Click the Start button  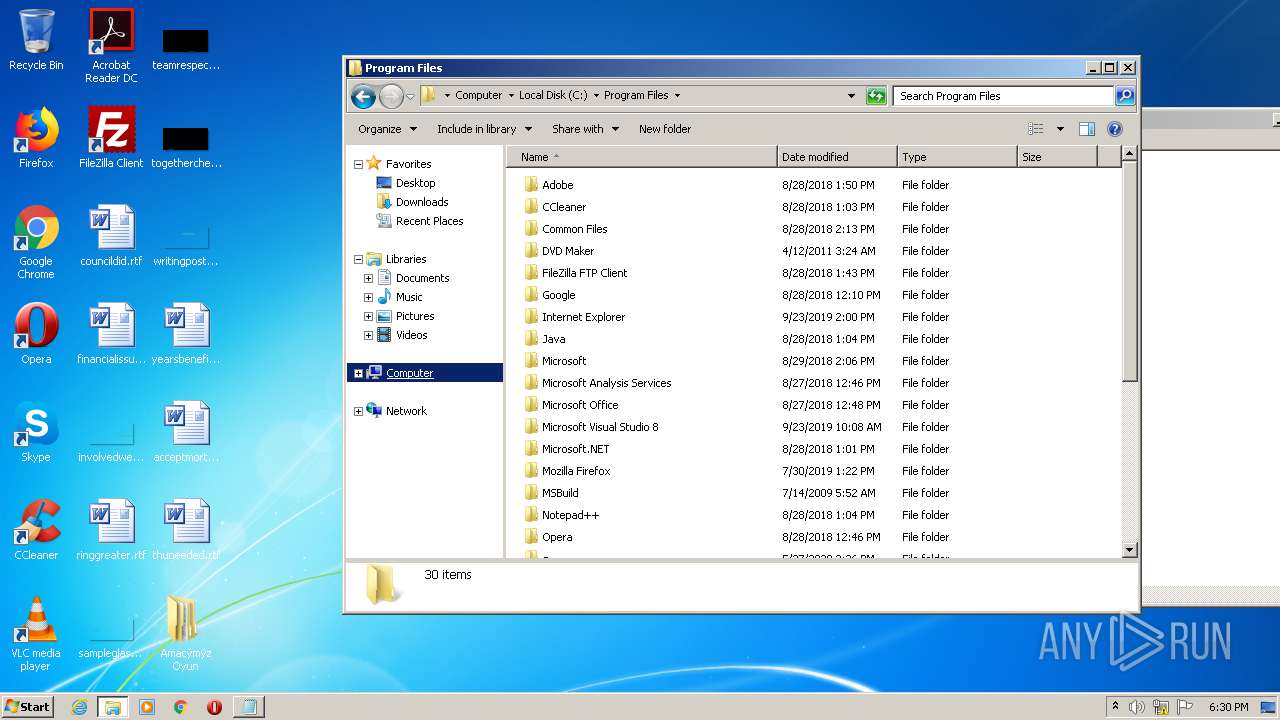(x=27, y=707)
